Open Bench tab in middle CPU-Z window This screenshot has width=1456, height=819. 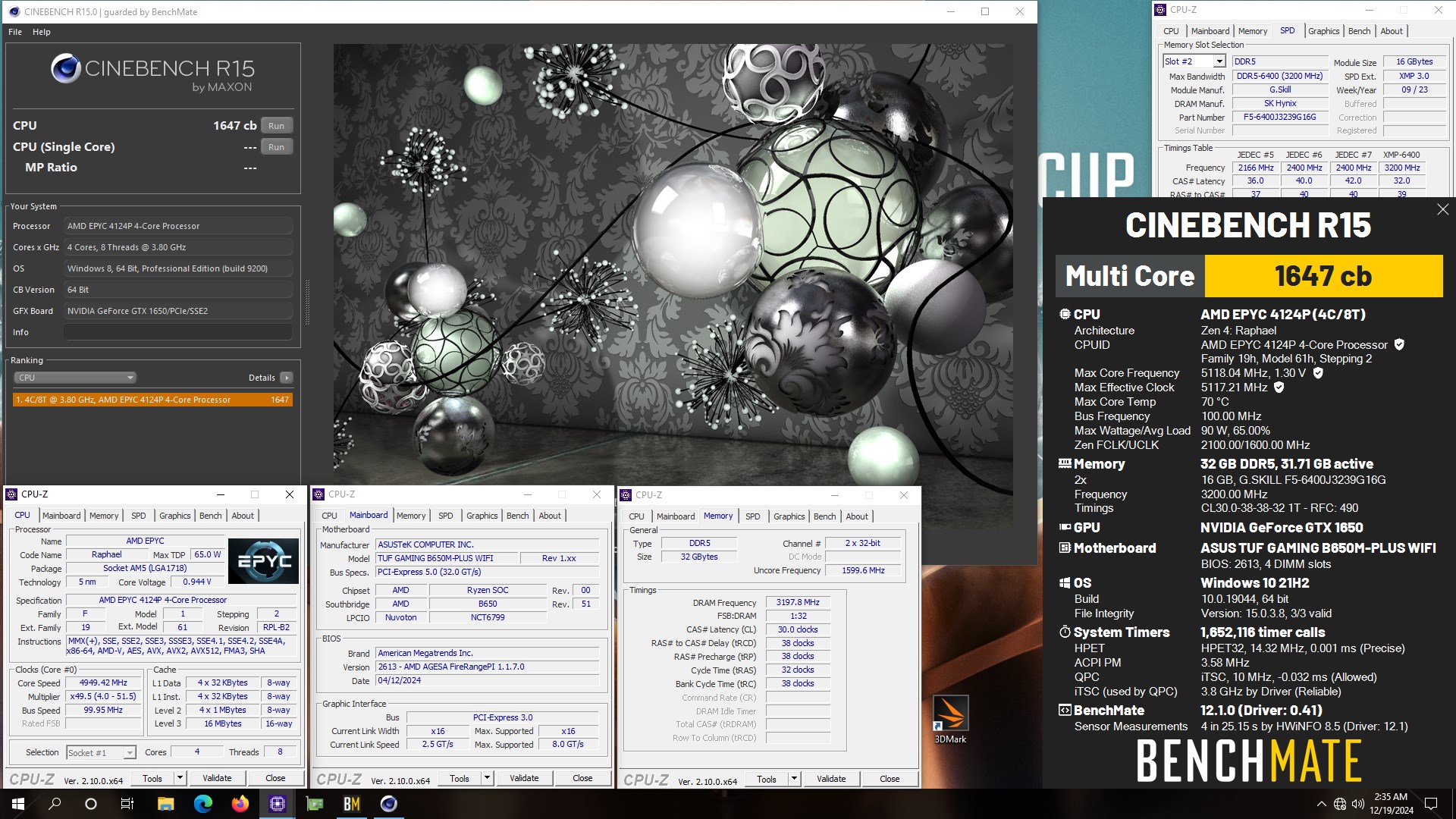(517, 516)
